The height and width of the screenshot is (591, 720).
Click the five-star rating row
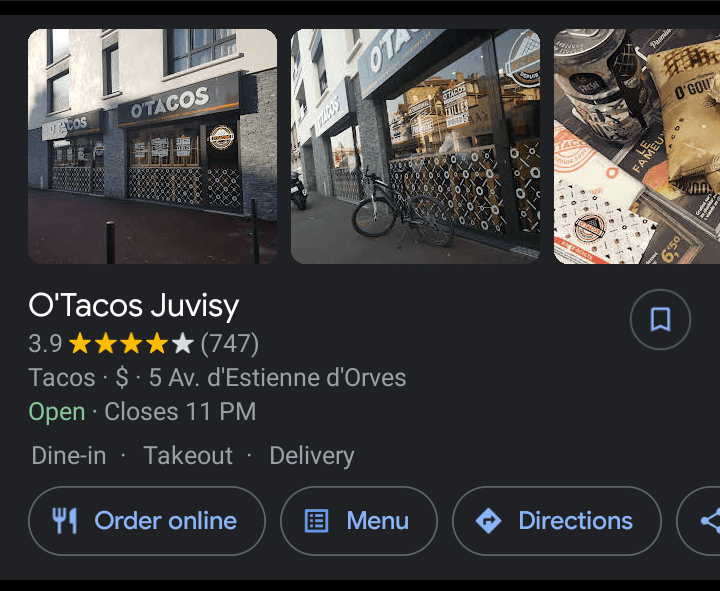click(131, 343)
